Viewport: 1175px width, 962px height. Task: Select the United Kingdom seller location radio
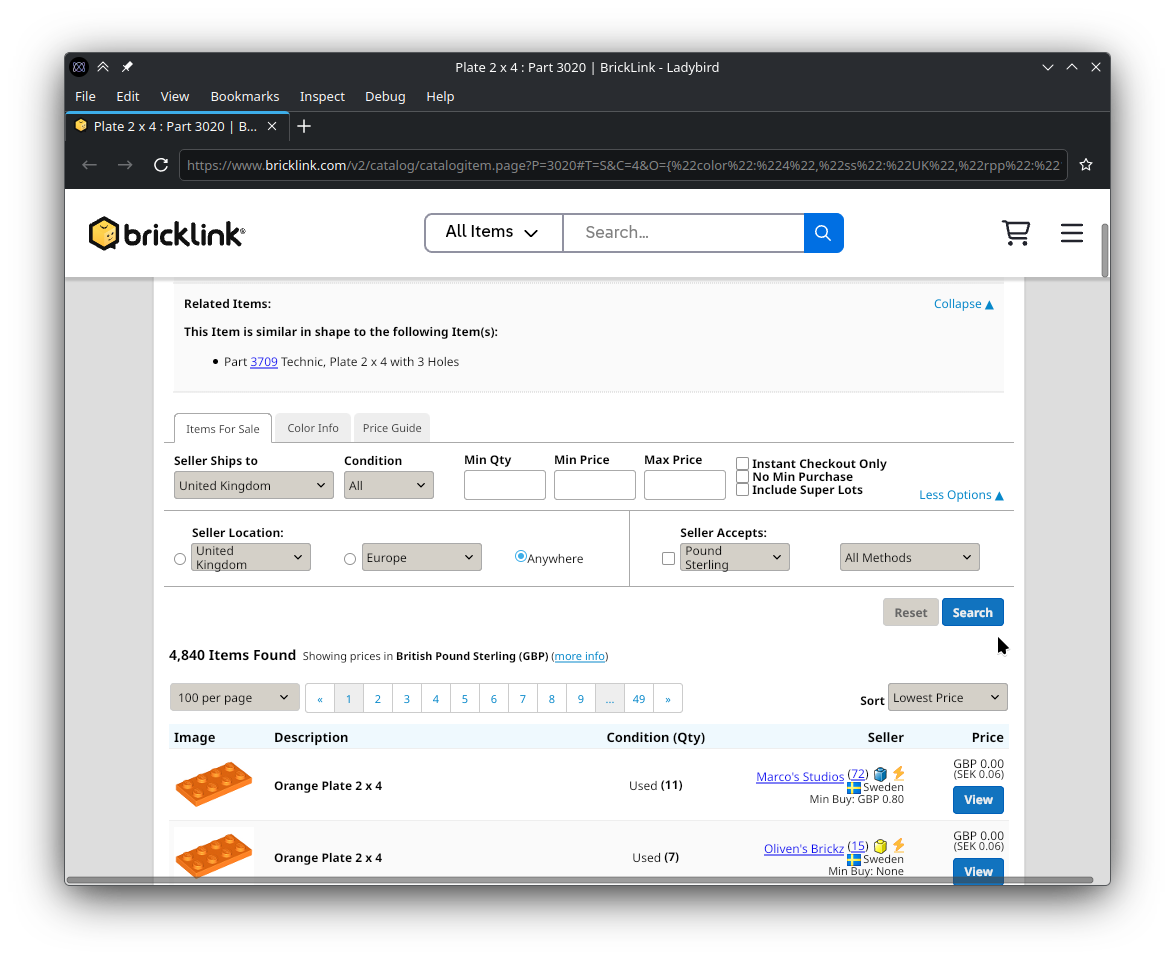tap(180, 559)
